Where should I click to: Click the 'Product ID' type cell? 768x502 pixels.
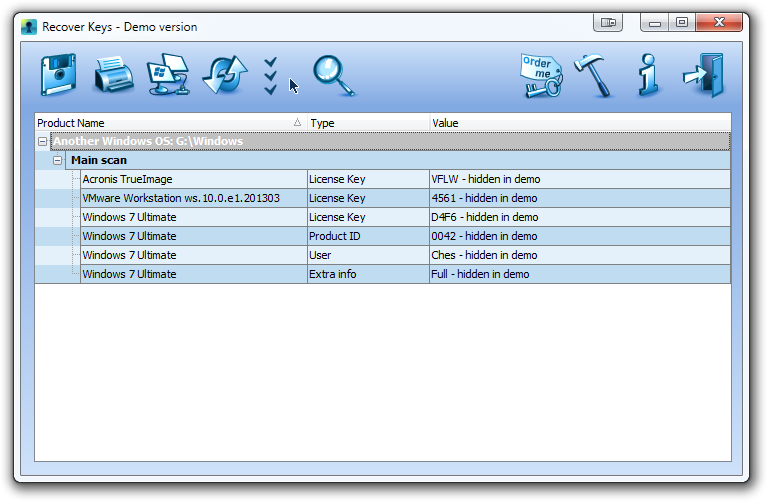pos(368,237)
